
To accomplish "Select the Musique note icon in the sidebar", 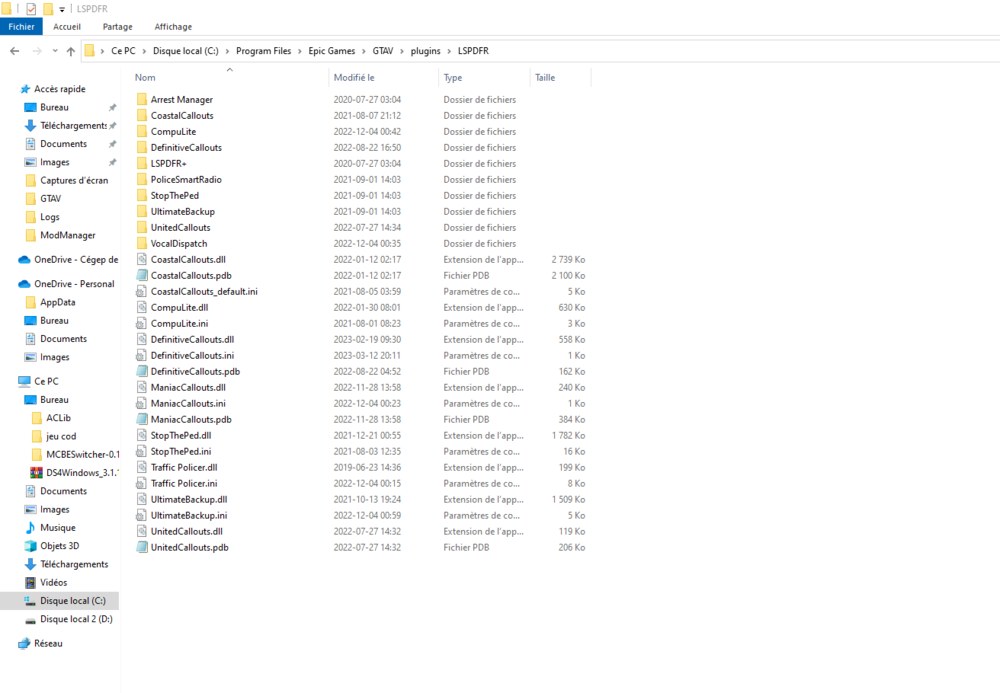I will (x=33, y=528).
